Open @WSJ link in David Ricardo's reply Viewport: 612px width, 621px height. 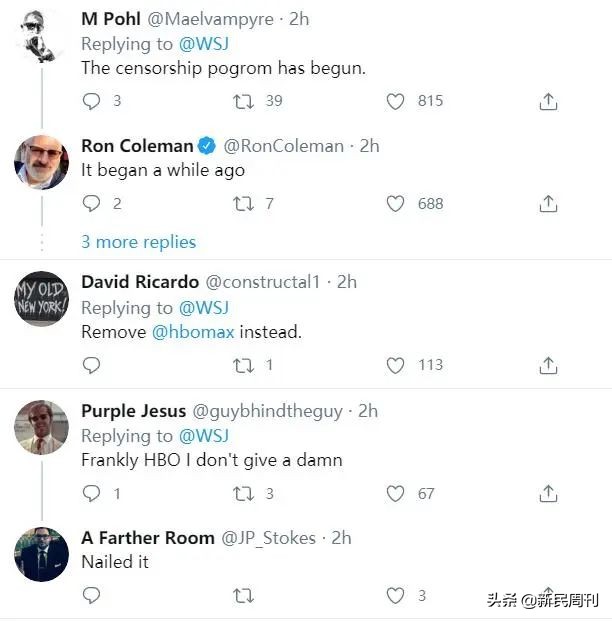pos(203,307)
